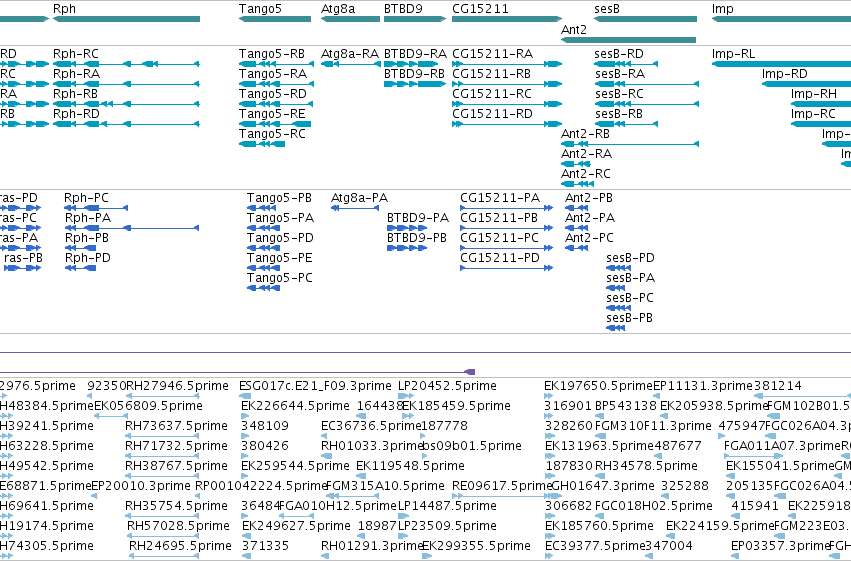
Task: Select transcript sesB-RC
Action: click(x=646, y=104)
